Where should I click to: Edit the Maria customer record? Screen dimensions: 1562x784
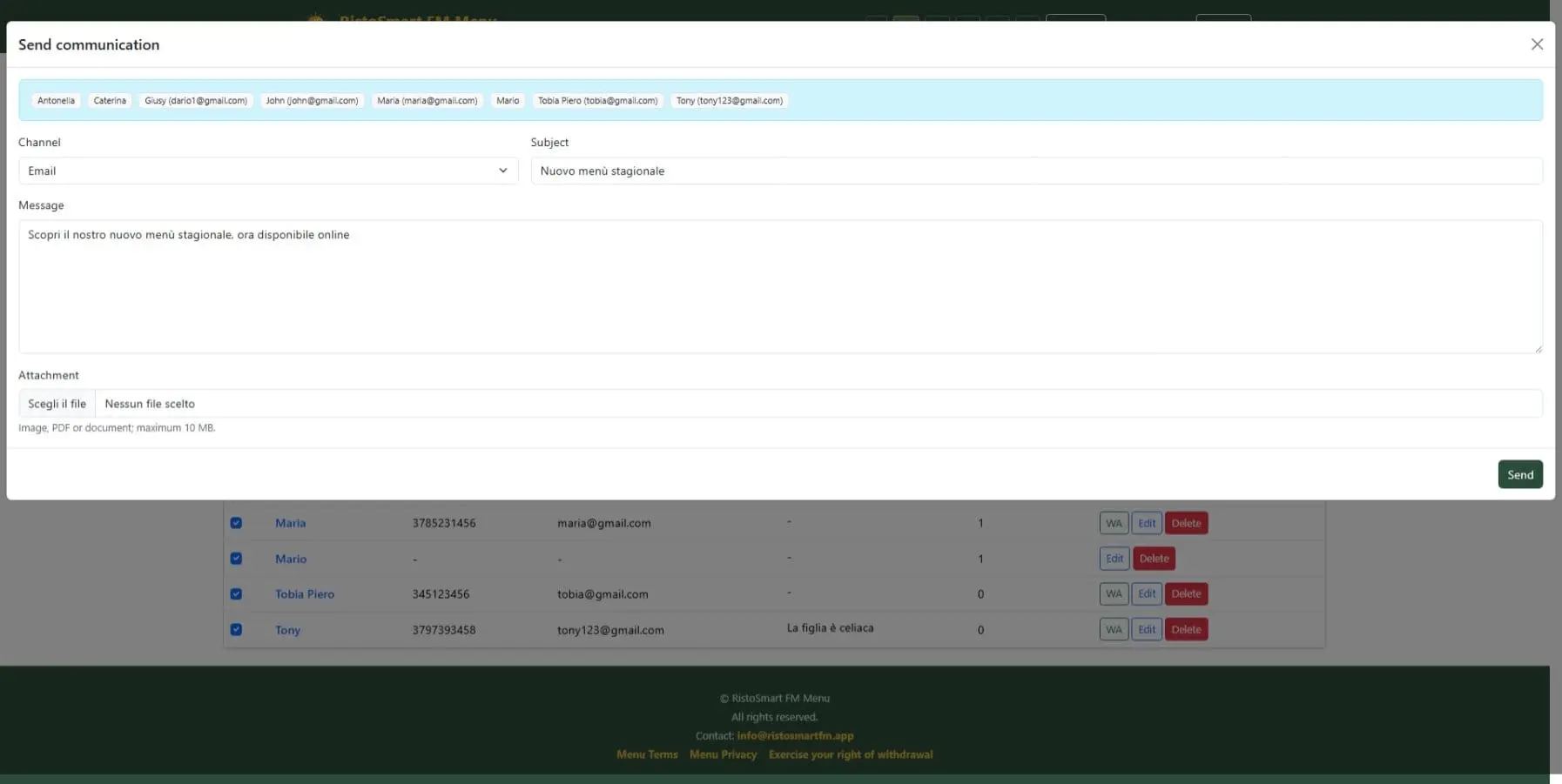(x=1147, y=523)
